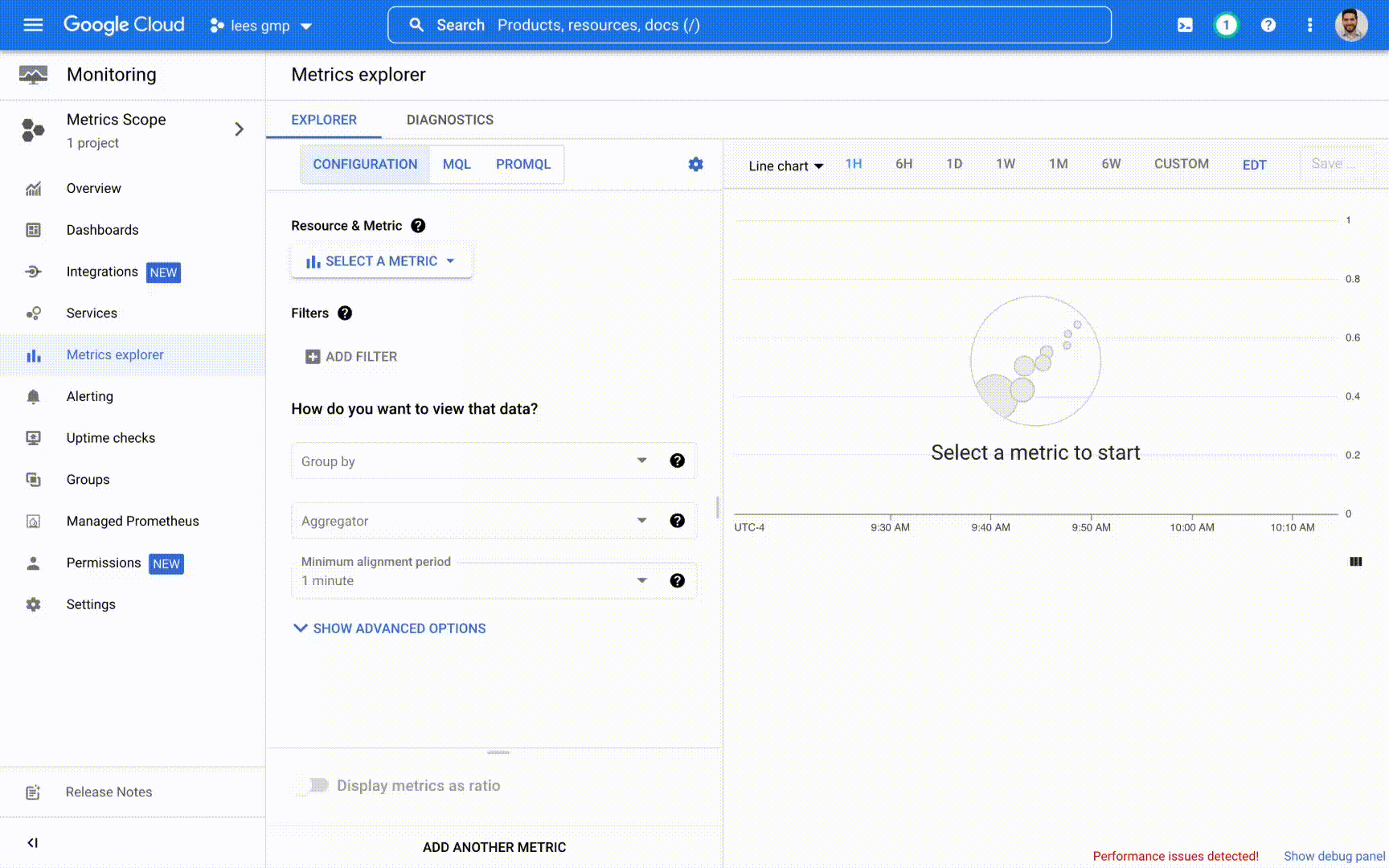Open help for Resource & Metric

click(x=418, y=226)
